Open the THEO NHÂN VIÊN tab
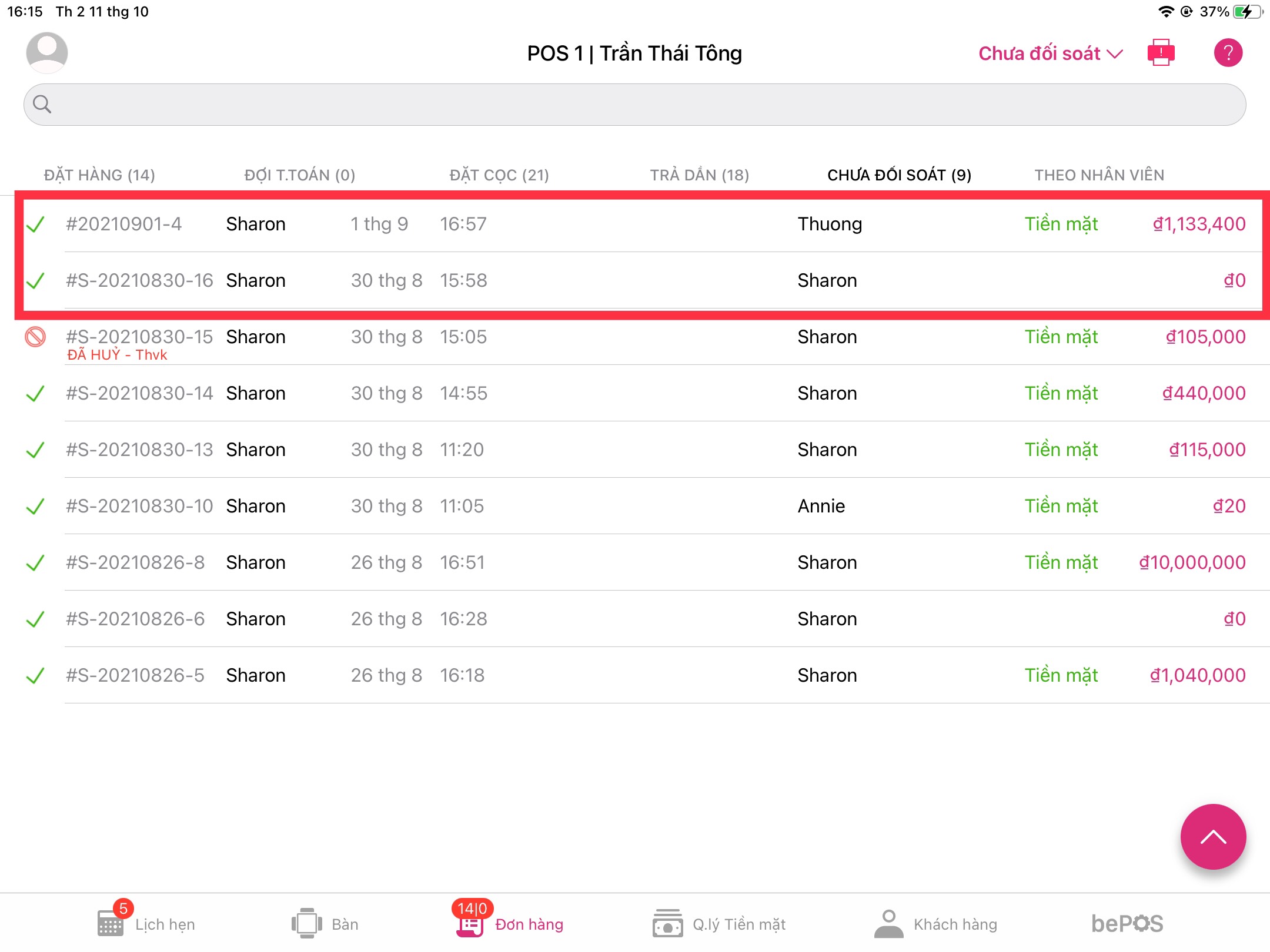1270x952 pixels. click(x=1099, y=175)
